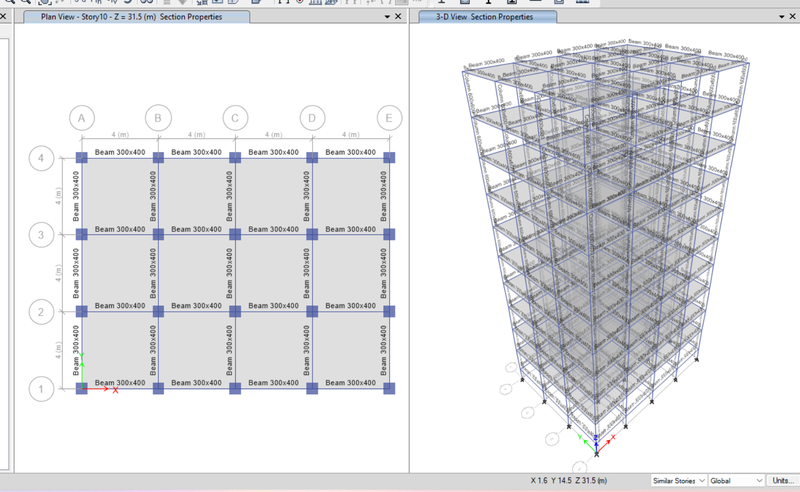Select the column at grid C-2

235,311
